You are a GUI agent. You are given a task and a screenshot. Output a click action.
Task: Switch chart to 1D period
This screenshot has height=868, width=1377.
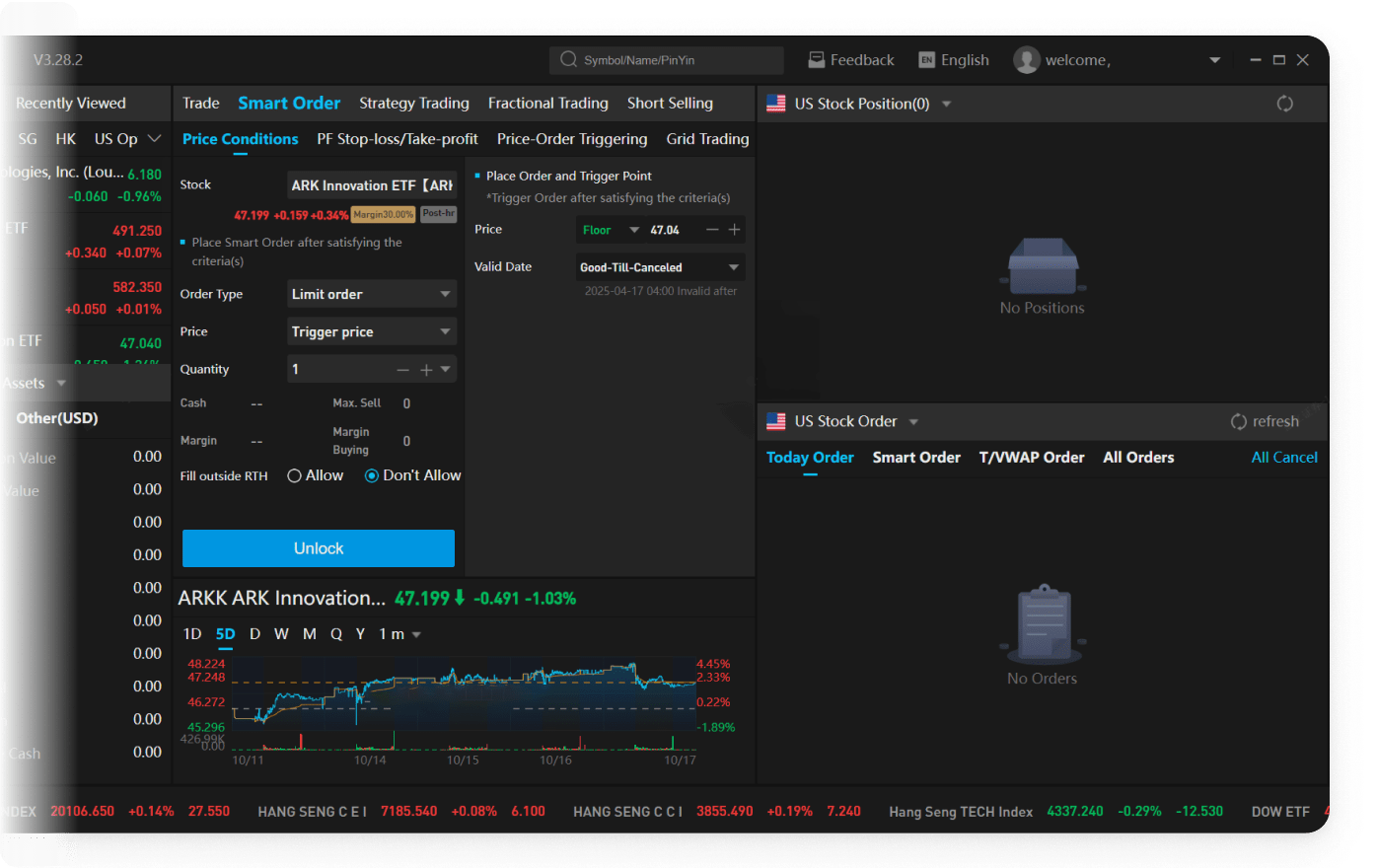(x=192, y=634)
